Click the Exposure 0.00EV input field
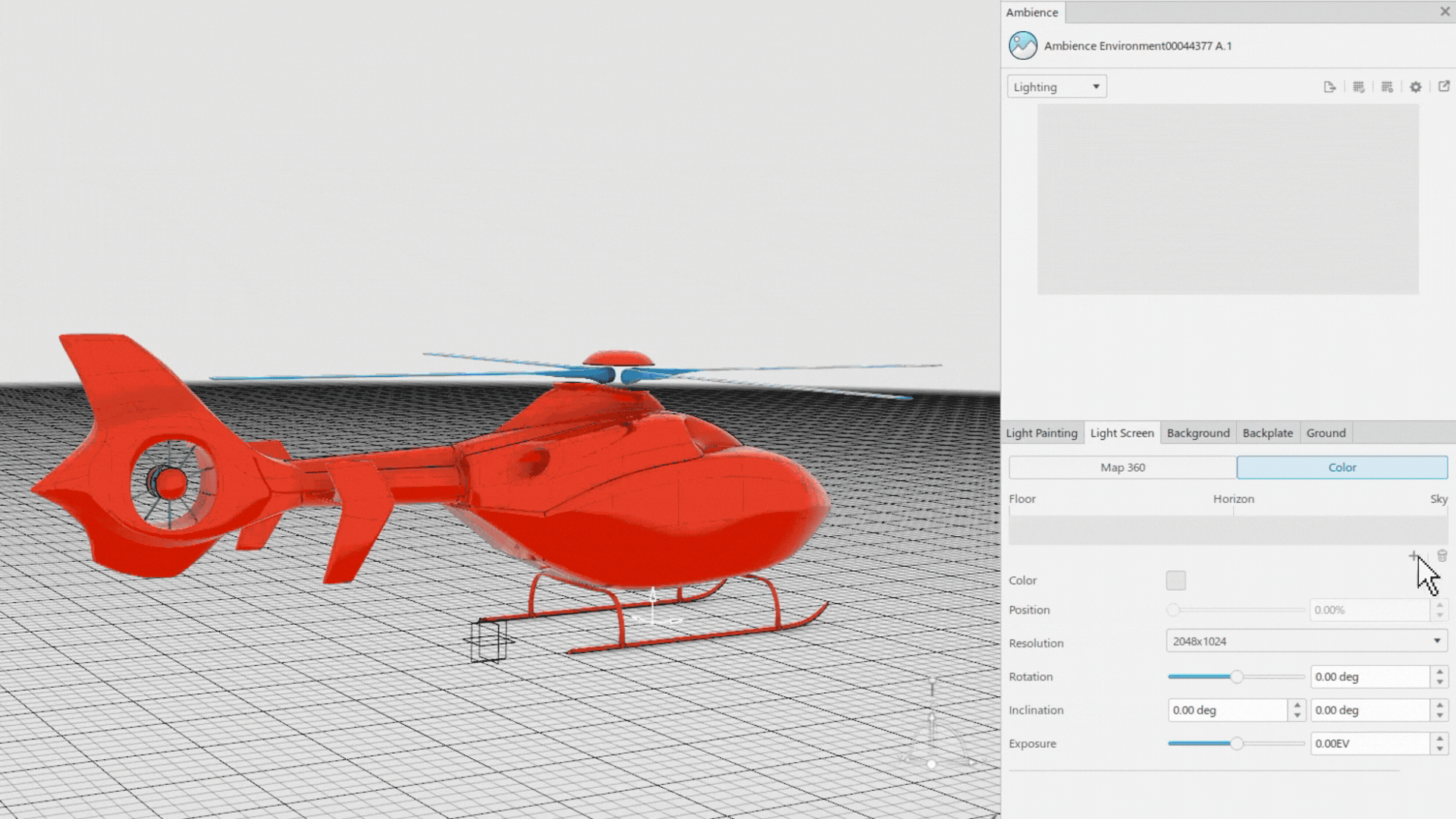The image size is (1456, 819). point(1370,743)
